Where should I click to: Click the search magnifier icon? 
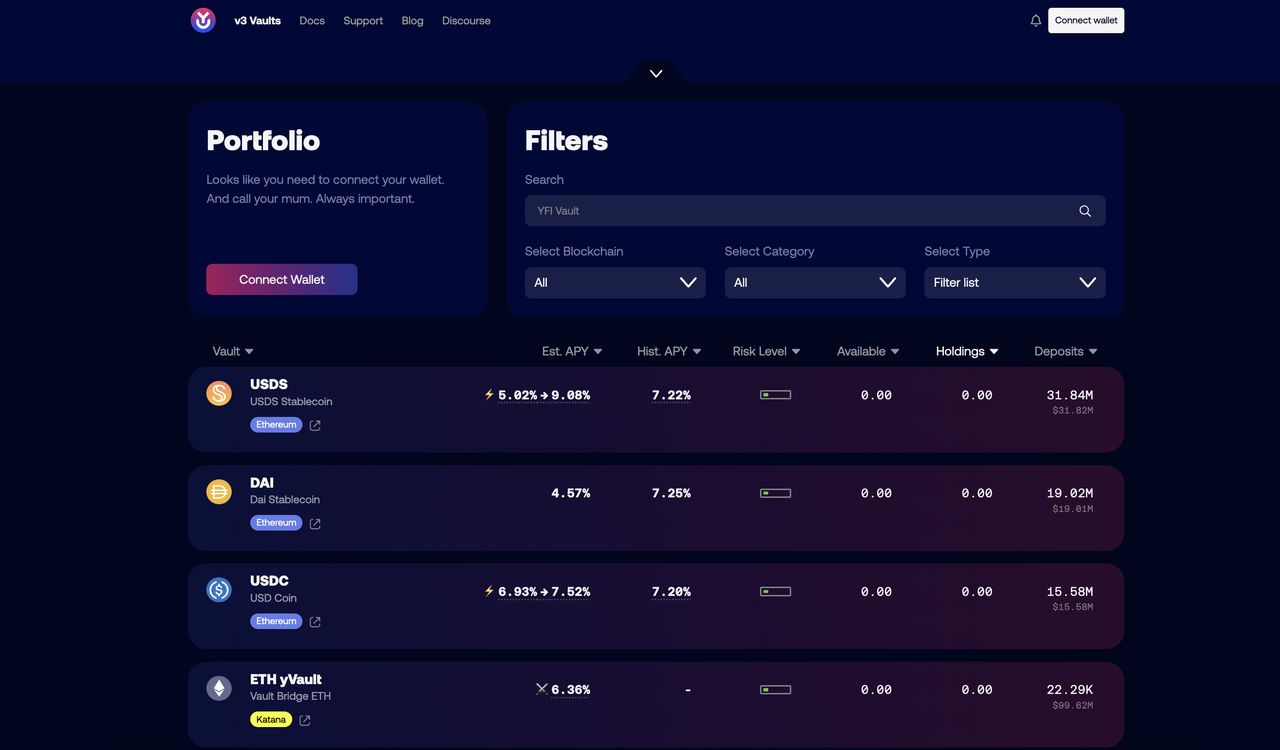[x=1085, y=211]
